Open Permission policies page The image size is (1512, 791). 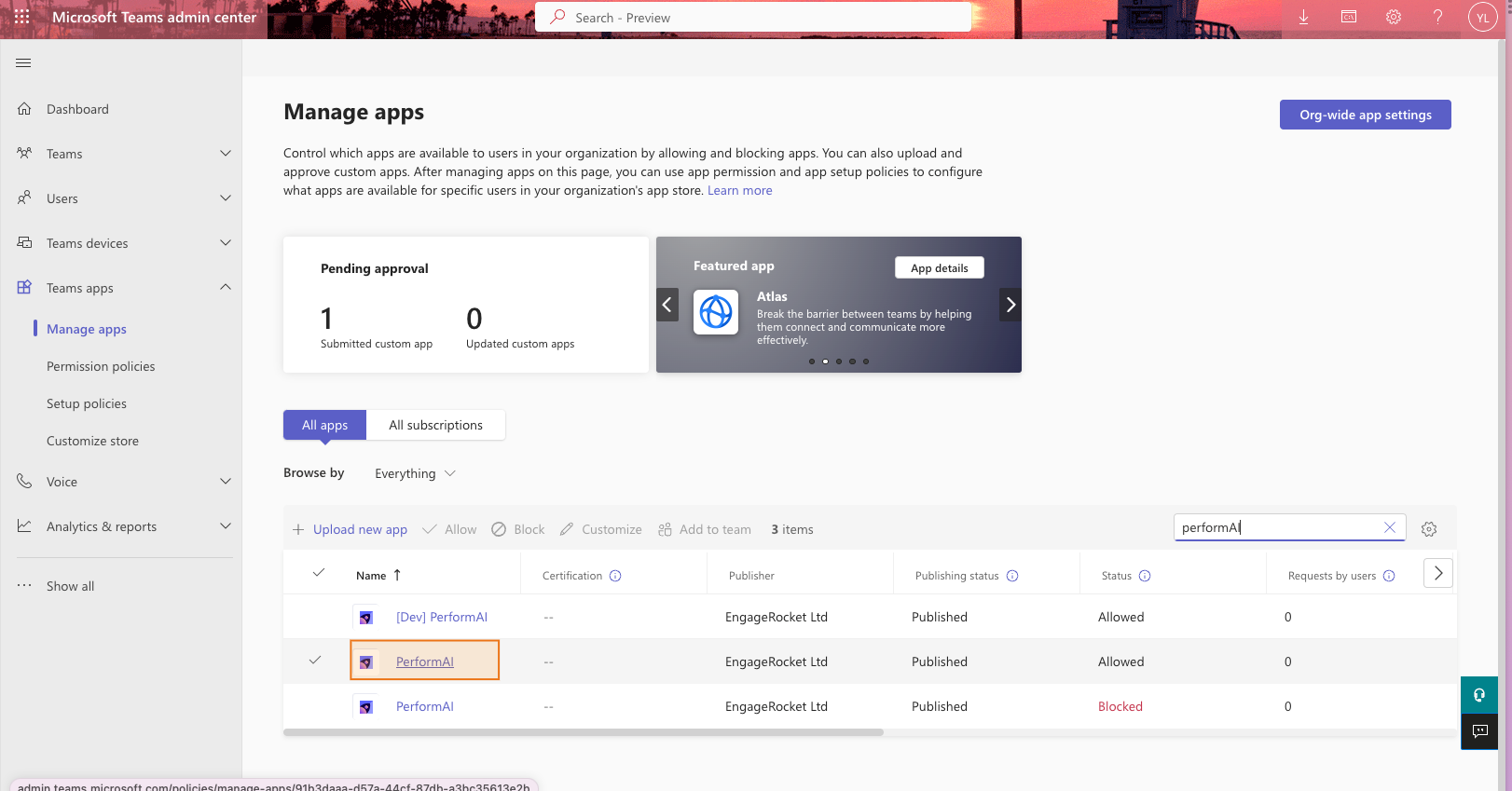pos(101,366)
